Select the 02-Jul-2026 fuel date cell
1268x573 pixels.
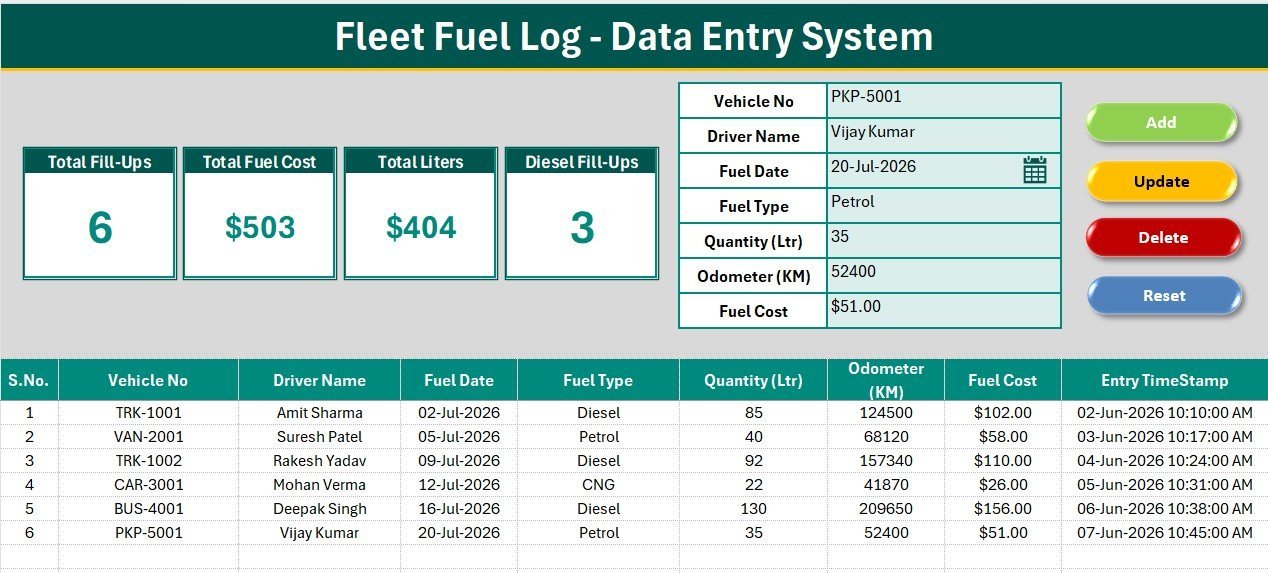(x=459, y=412)
